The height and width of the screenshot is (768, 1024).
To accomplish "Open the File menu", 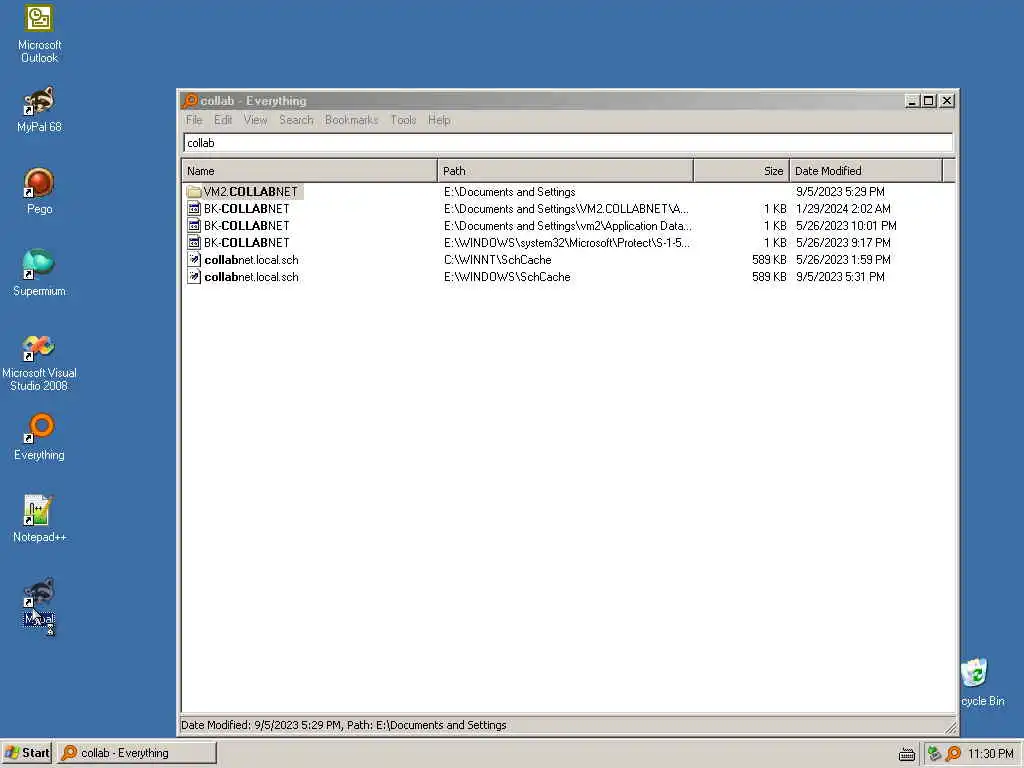I will 194,120.
